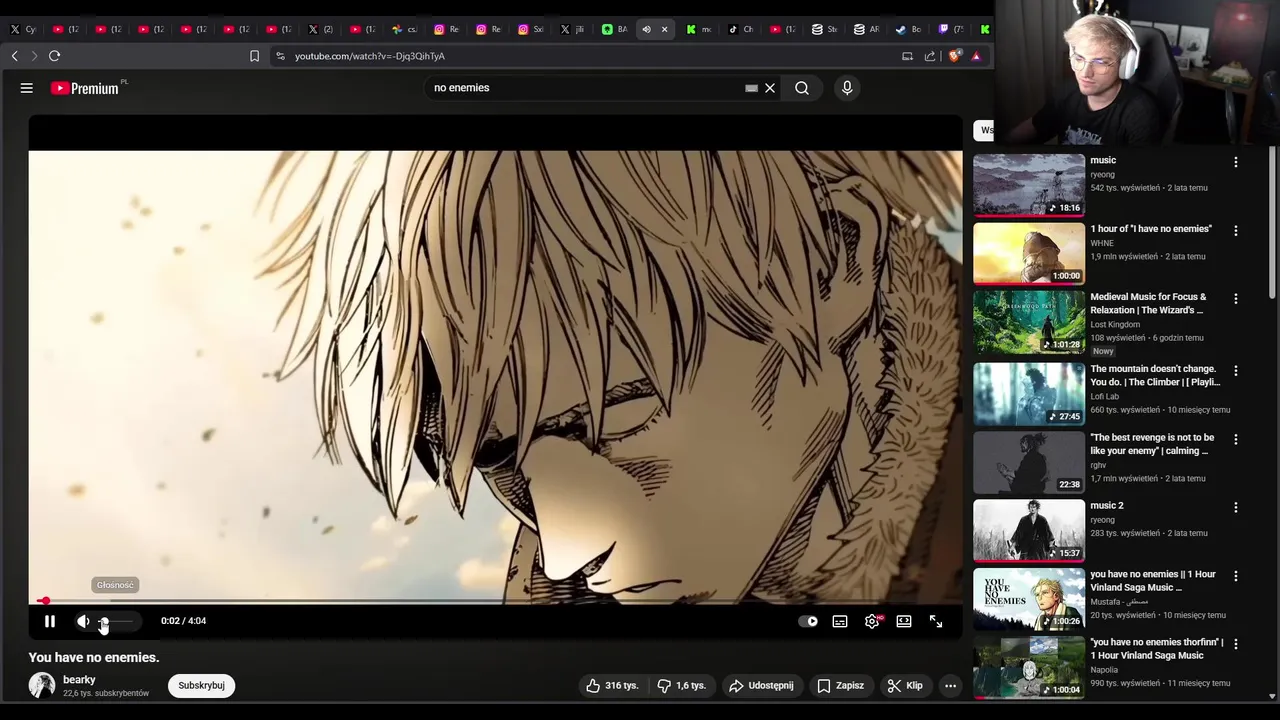Run search with the magnifier button
The height and width of the screenshot is (720, 1280).
[x=802, y=88]
